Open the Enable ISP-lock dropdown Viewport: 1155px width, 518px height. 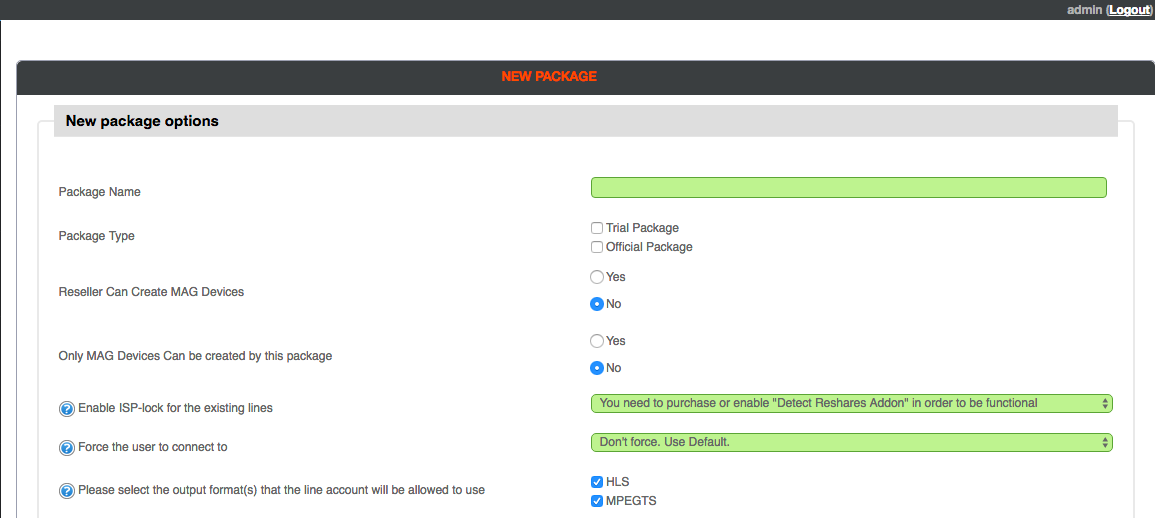852,403
